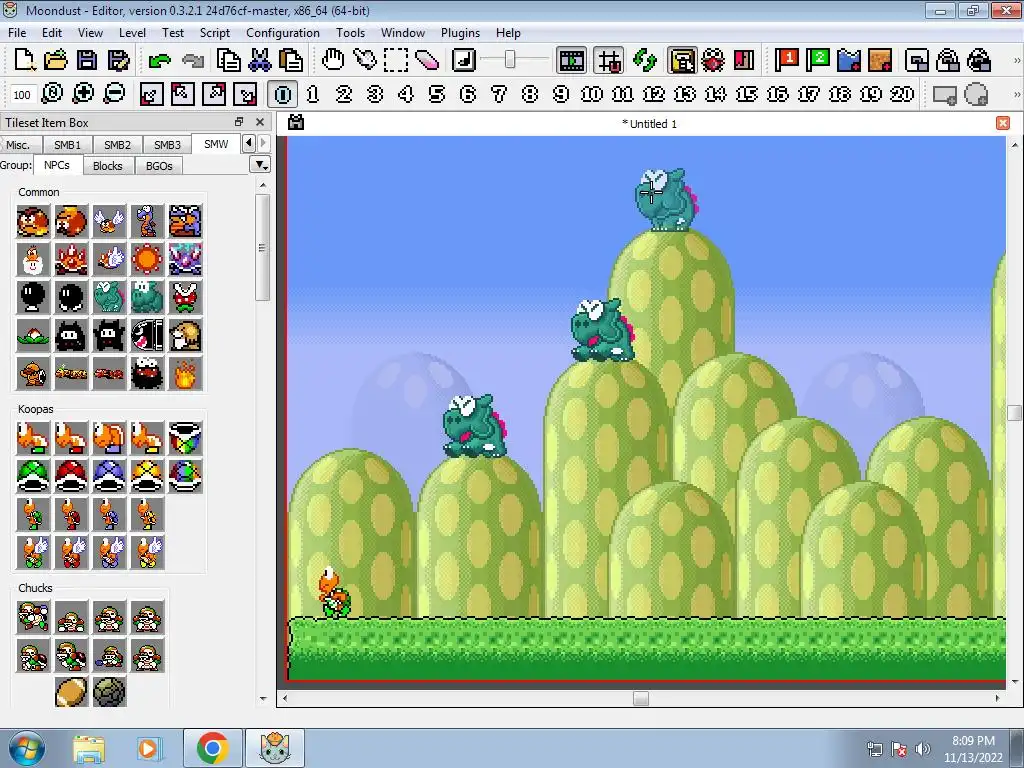The height and width of the screenshot is (768, 1024).
Task: Adjust the music volume slider
Action: [x=509, y=60]
